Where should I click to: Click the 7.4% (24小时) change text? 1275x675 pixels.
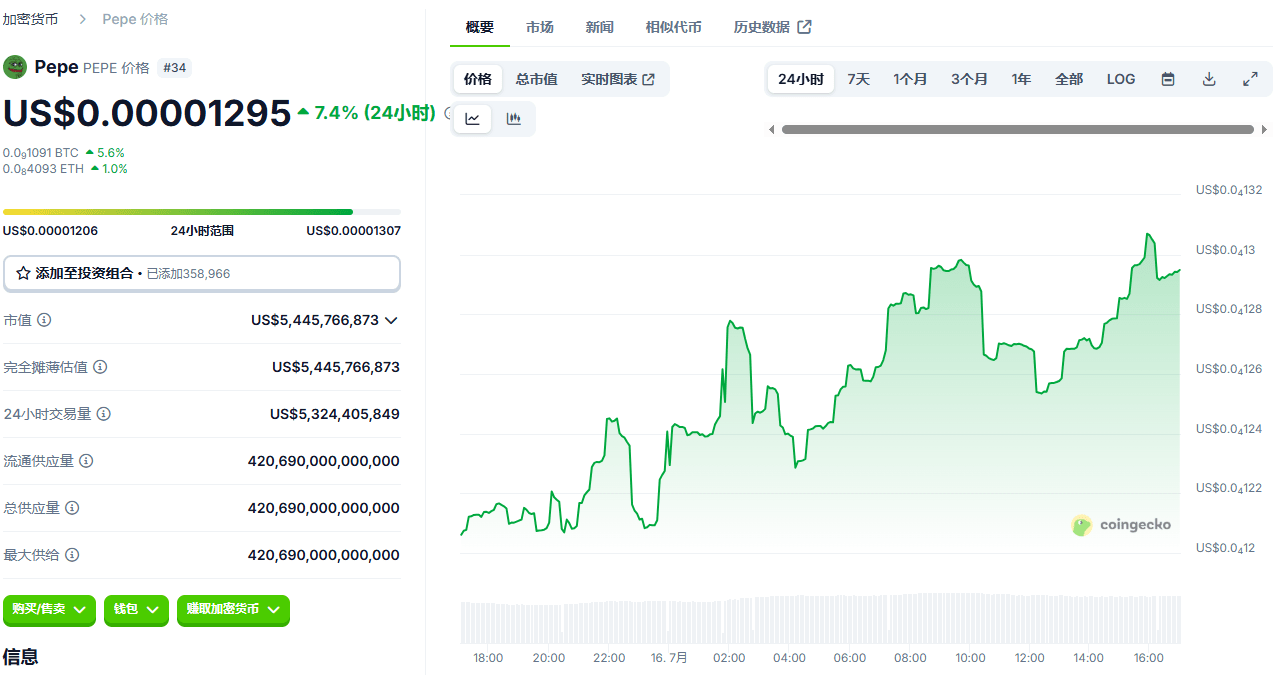[375, 113]
